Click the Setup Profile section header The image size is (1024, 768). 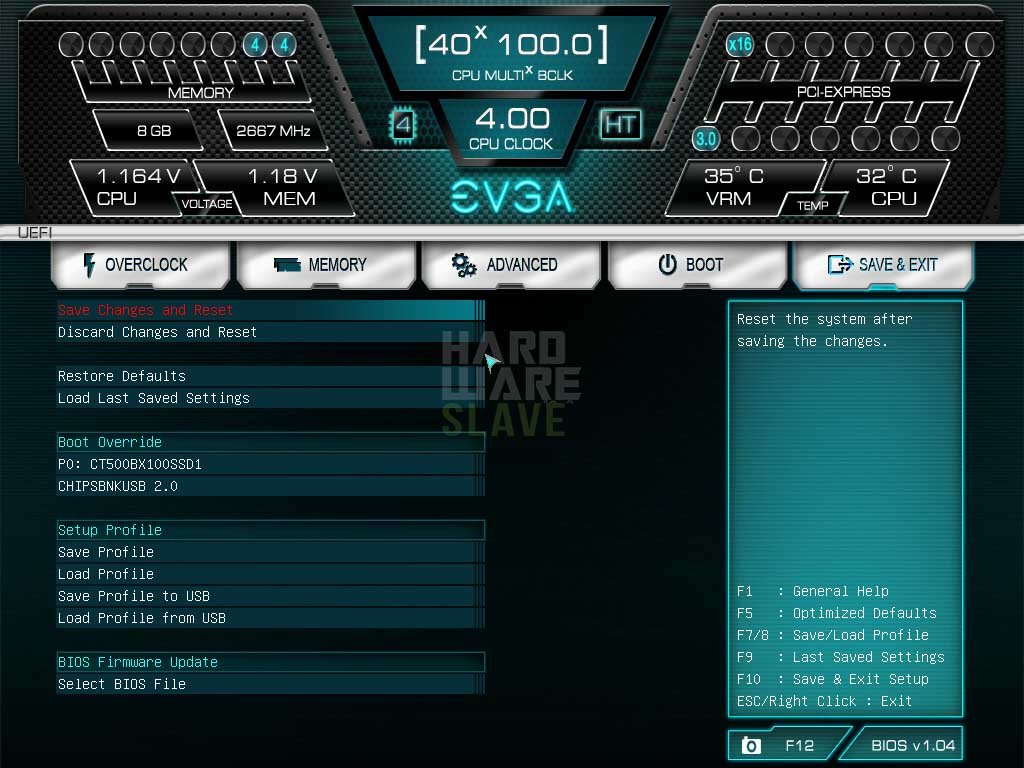click(270, 530)
